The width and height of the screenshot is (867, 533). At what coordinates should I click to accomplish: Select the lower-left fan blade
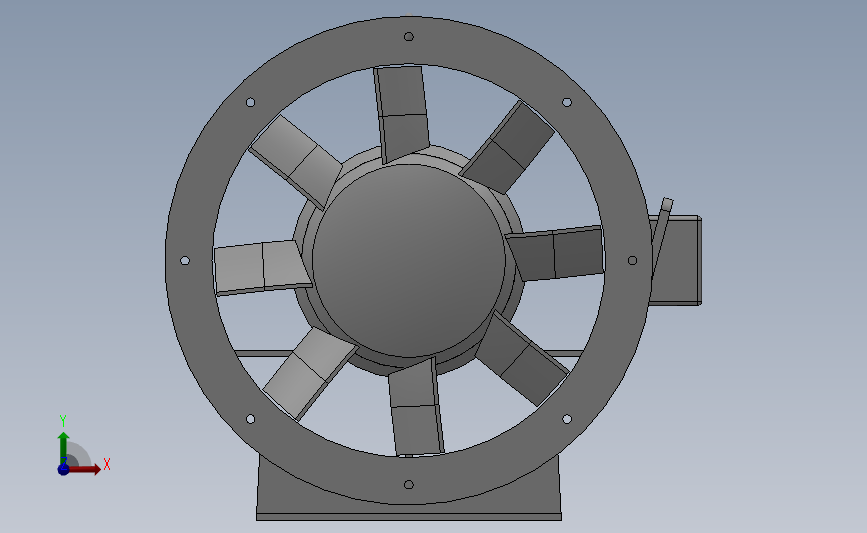[x=310, y=373]
